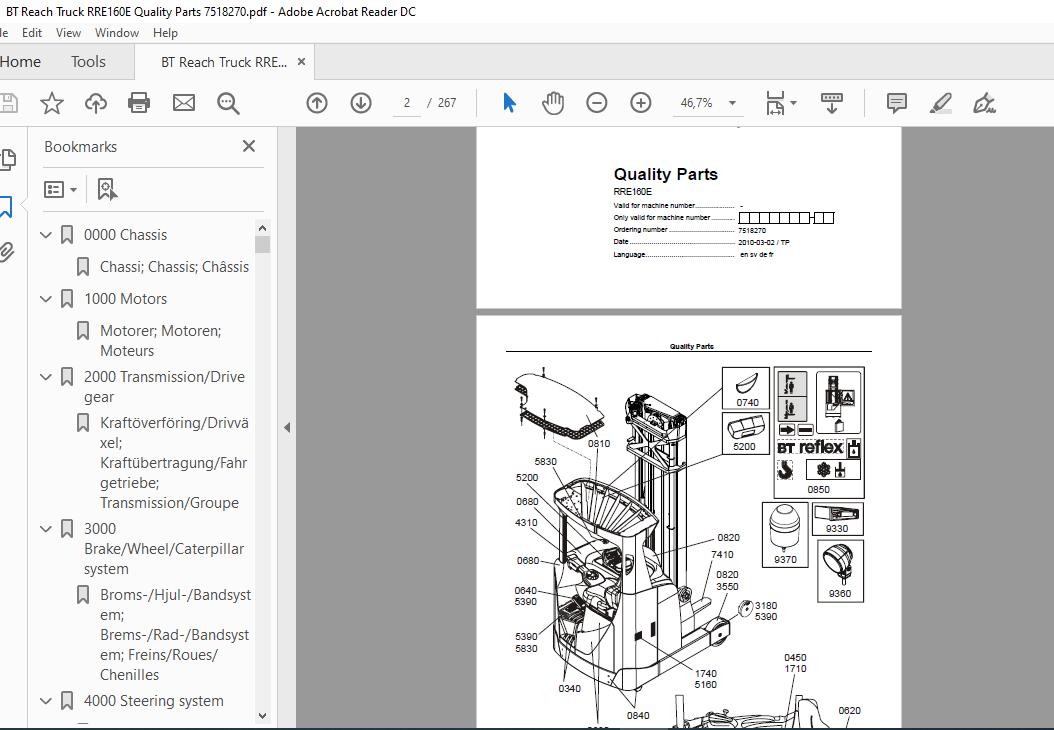Click part number 0850 label
The width and height of the screenshot is (1054, 730).
pos(819,489)
